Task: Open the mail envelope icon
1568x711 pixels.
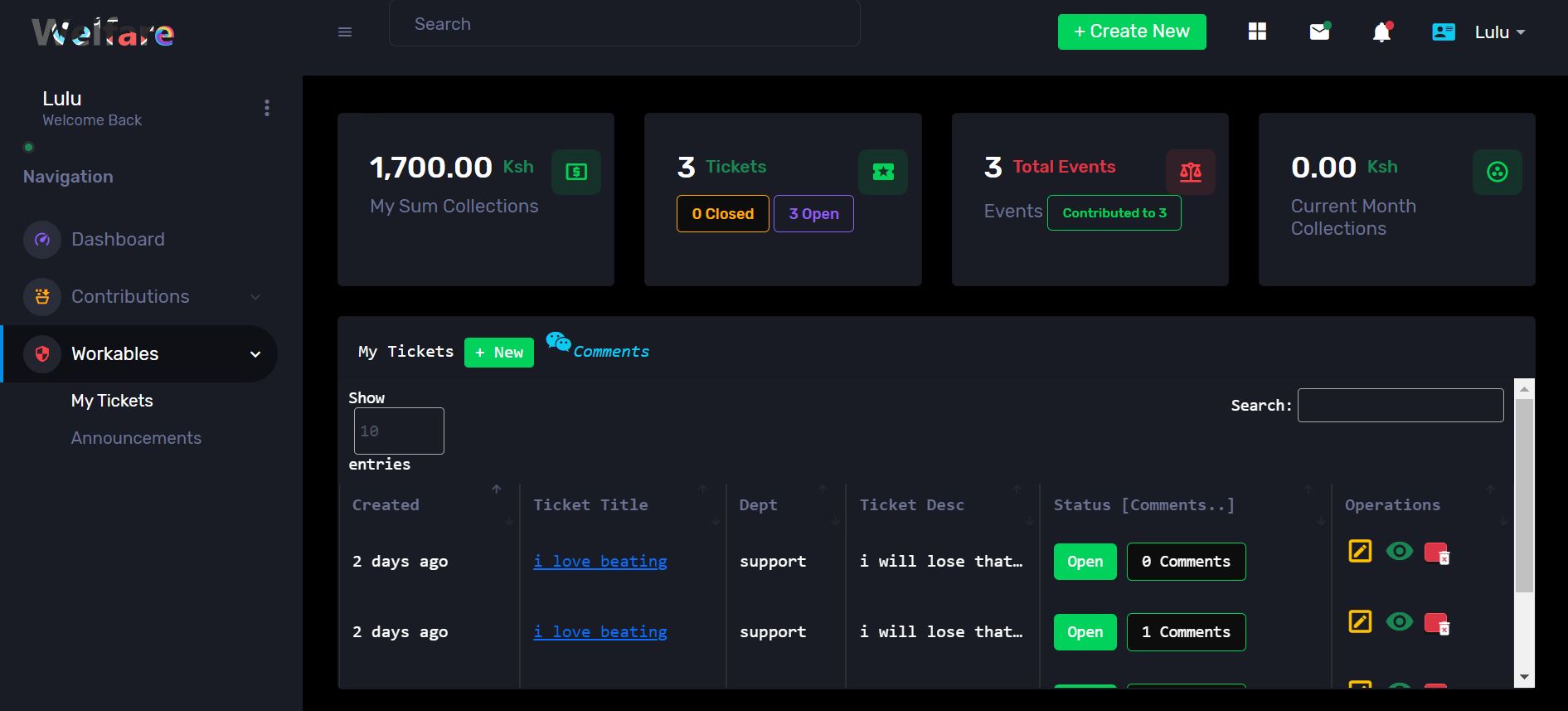Action: [1318, 32]
